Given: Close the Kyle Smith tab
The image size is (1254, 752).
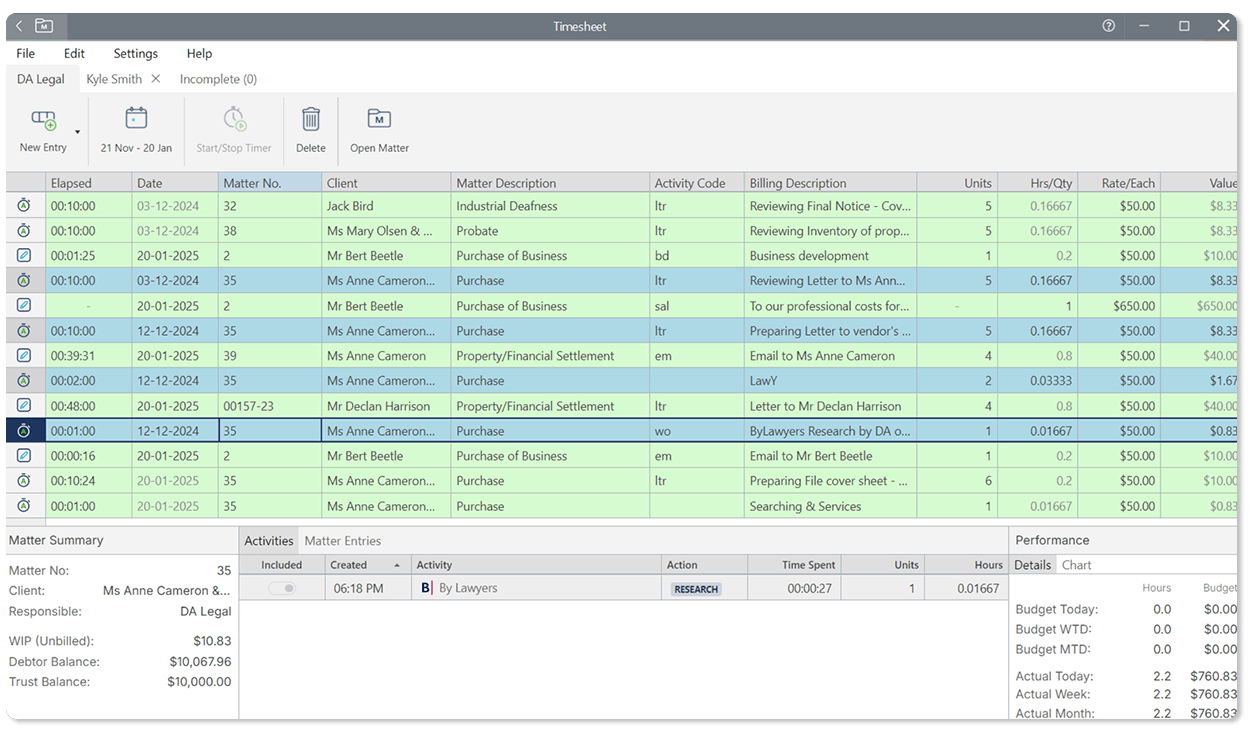Looking at the screenshot, I should tap(156, 79).
